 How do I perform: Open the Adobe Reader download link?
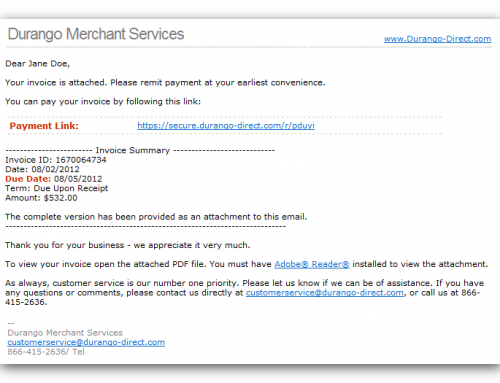(312, 264)
